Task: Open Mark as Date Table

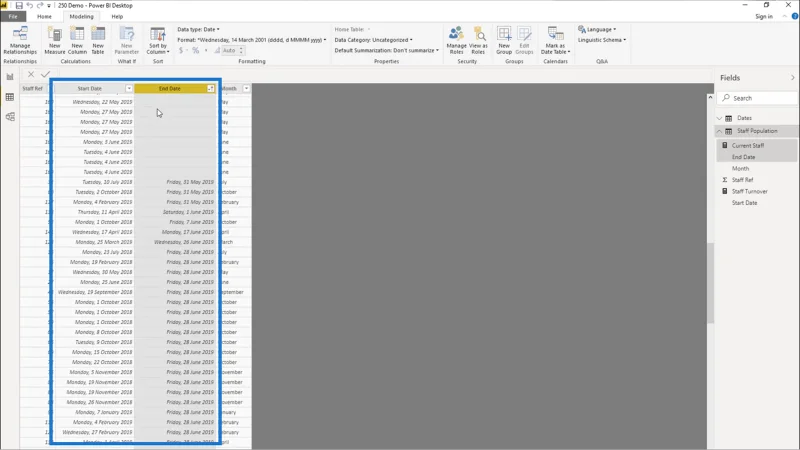Action: coord(555,40)
